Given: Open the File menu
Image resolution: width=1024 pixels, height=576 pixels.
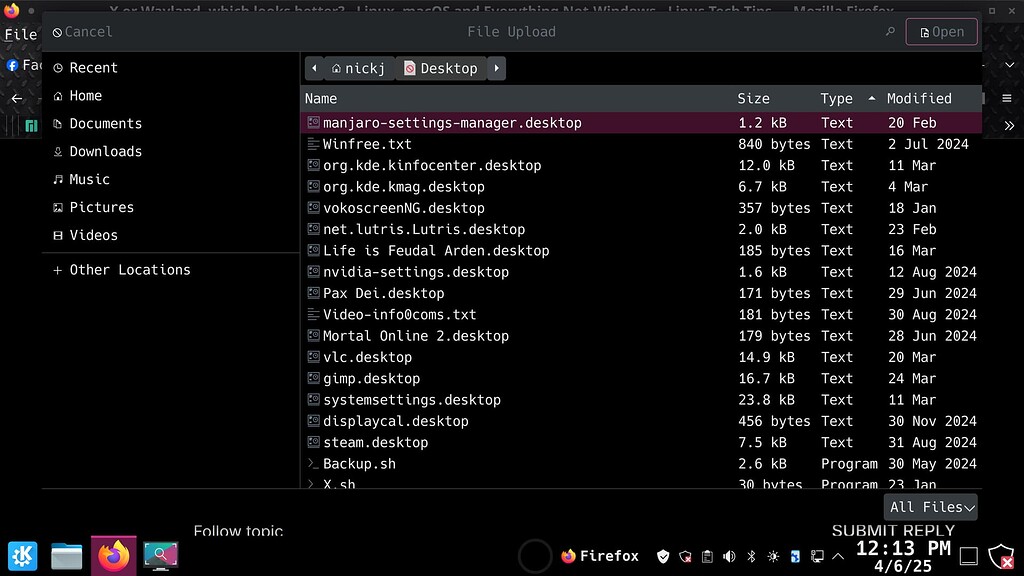Looking at the screenshot, I should [x=20, y=33].
